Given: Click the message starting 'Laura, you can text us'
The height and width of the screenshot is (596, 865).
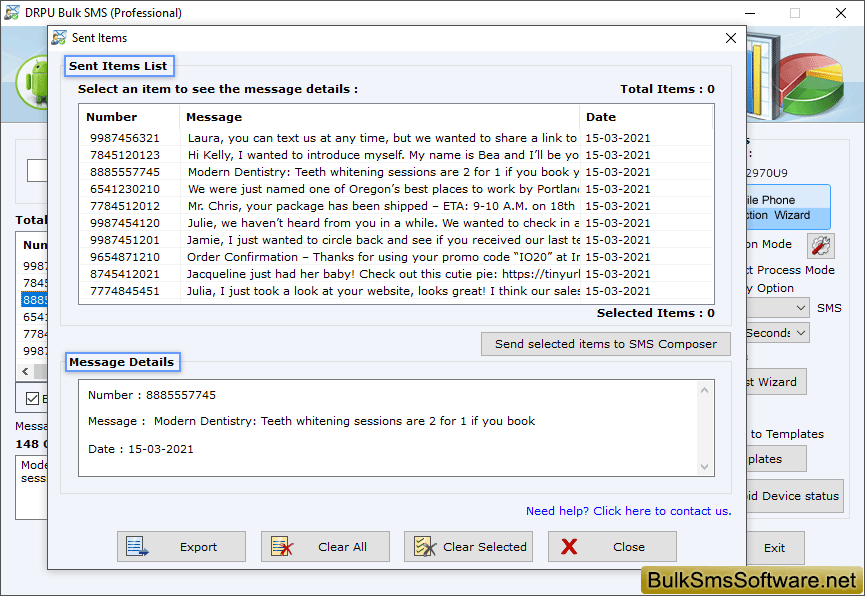Looking at the screenshot, I should tap(382, 138).
